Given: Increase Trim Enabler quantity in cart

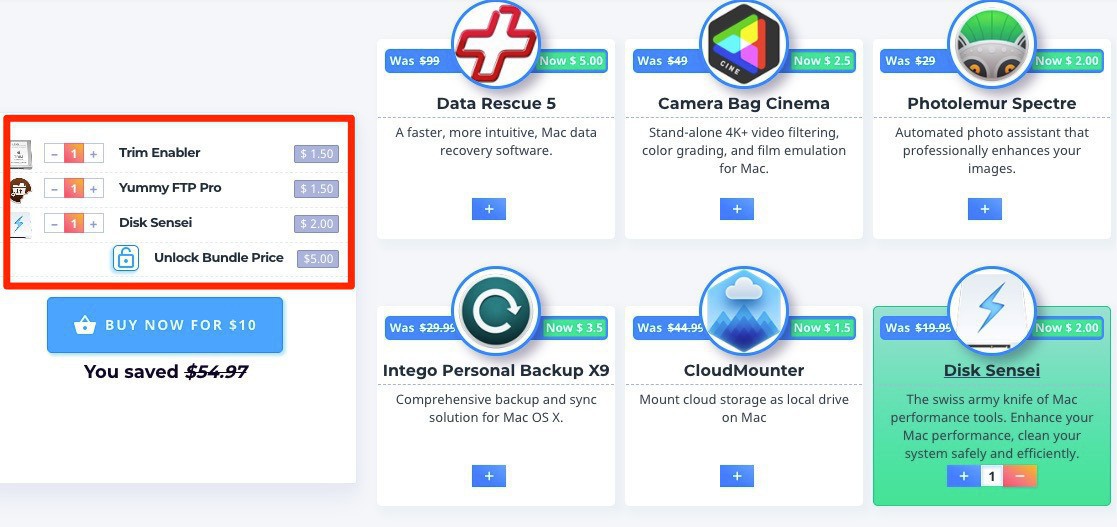Looking at the screenshot, I should click(93, 153).
